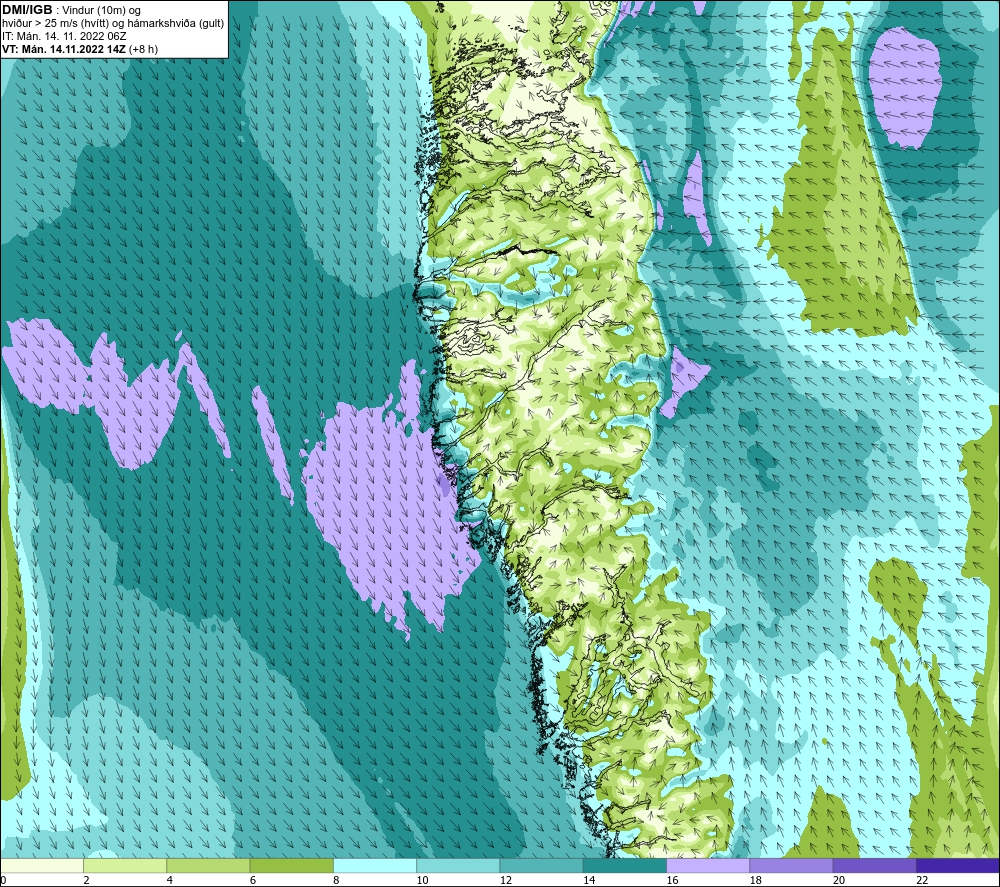Click the scale label '0'

[x=3, y=881]
